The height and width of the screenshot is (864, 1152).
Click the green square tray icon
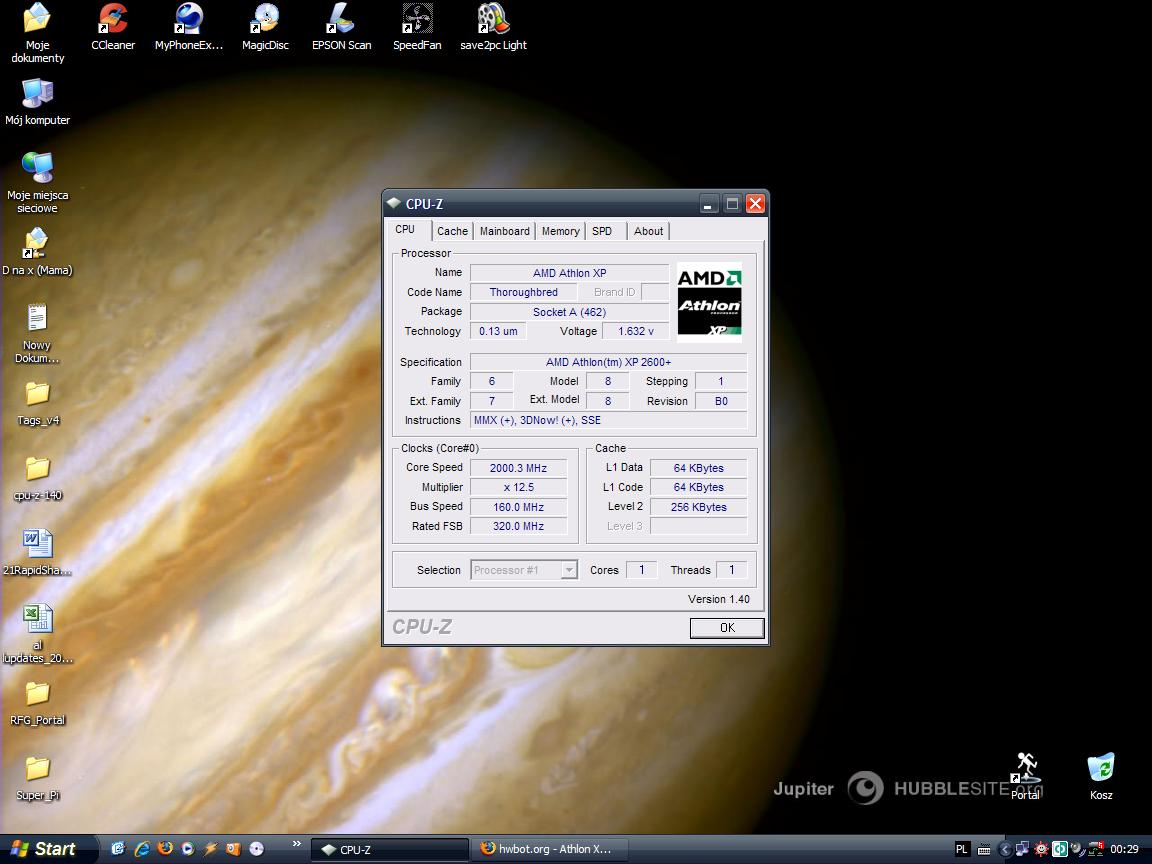(x=1059, y=849)
